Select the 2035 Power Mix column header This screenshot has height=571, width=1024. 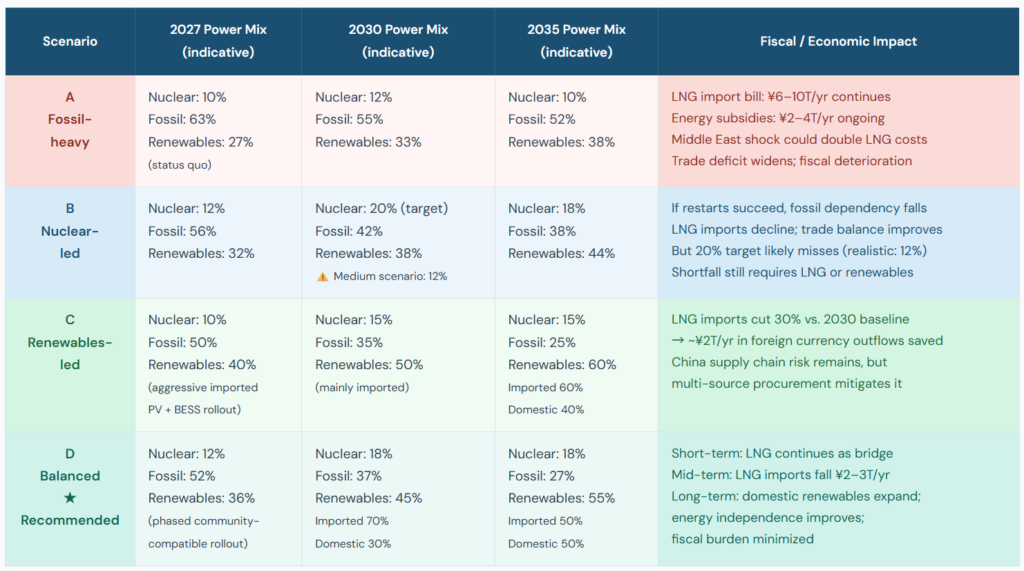coord(576,41)
